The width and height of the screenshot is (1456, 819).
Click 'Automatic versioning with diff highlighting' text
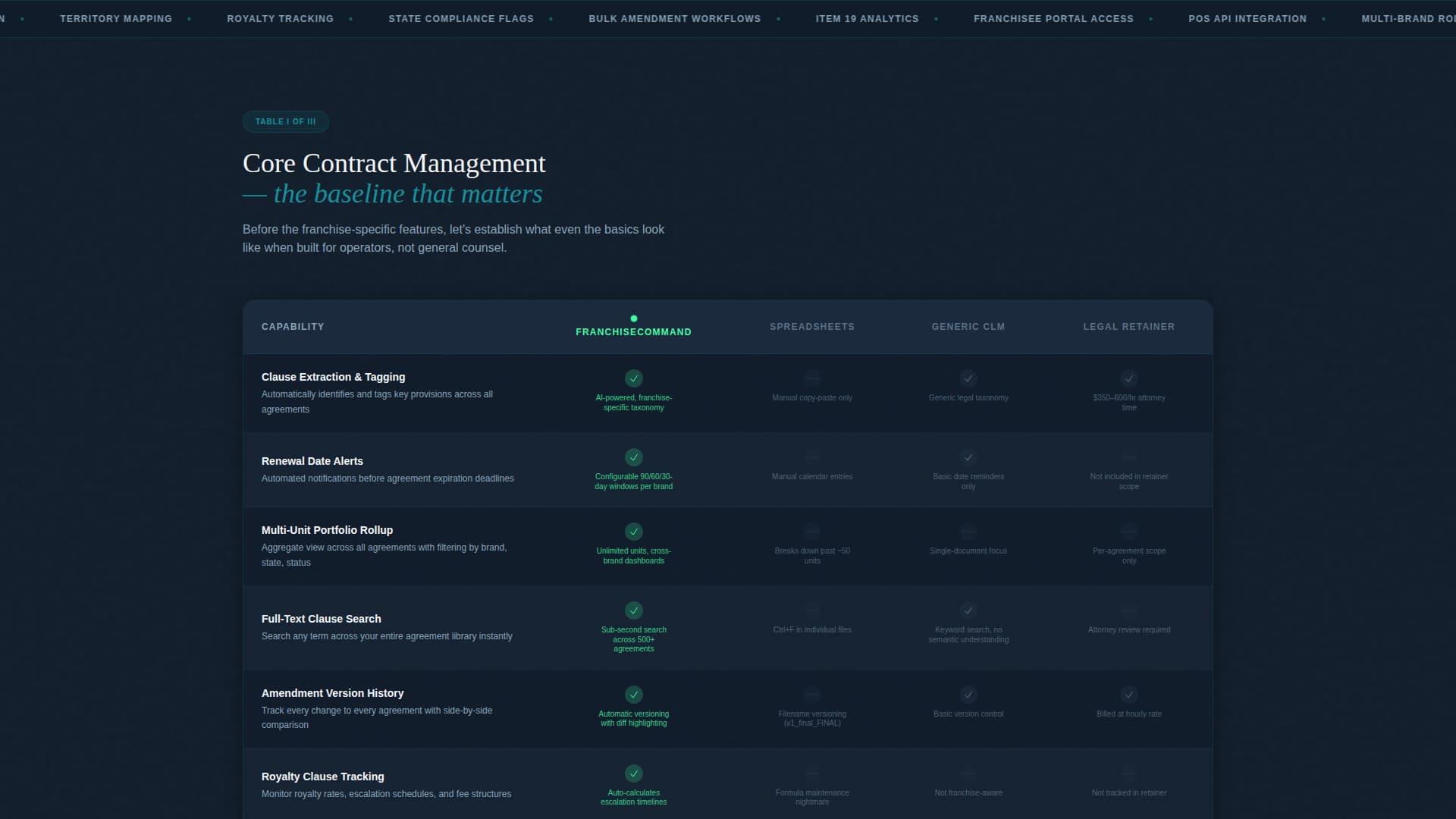pos(633,718)
